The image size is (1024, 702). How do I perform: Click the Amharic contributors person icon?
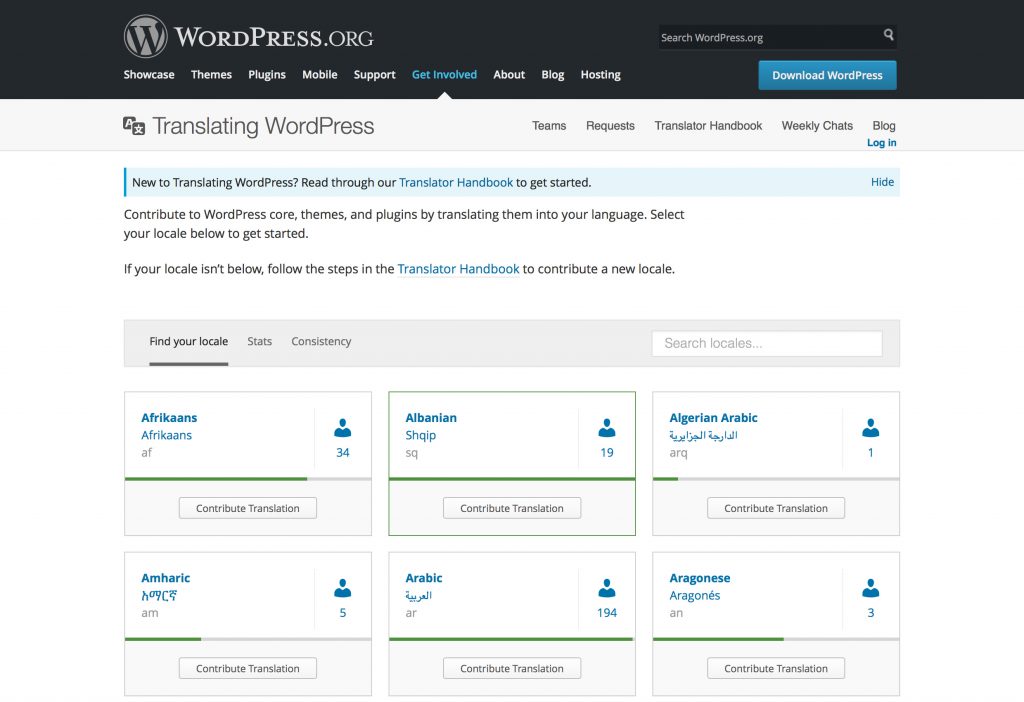[x=343, y=588]
